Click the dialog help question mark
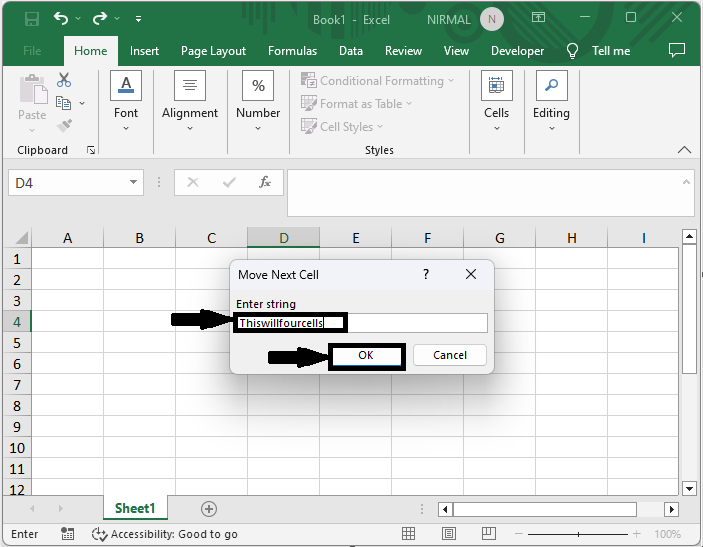 point(426,274)
